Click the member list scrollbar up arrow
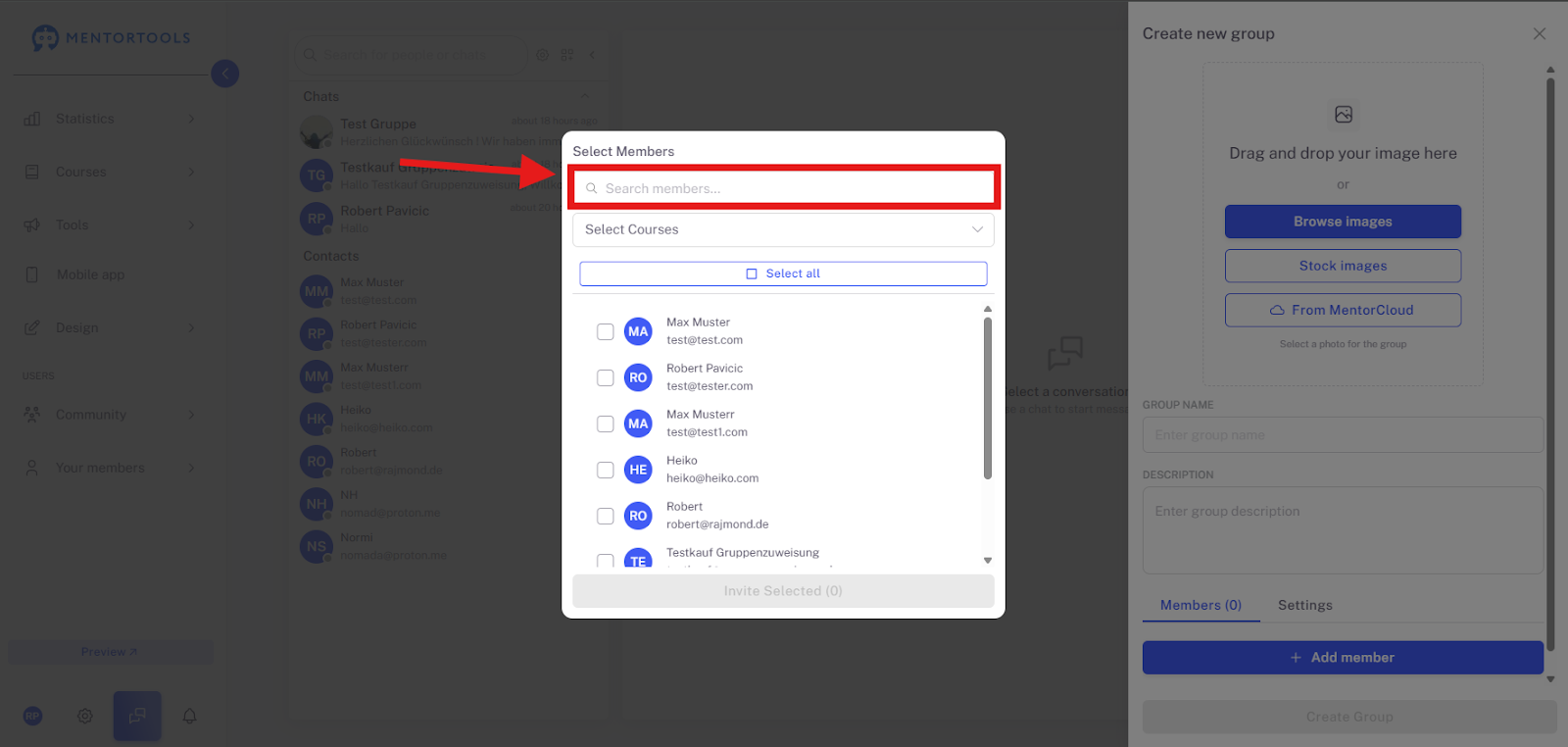Image resolution: width=1568 pixels, height=747 pixels. pos(988,309)
